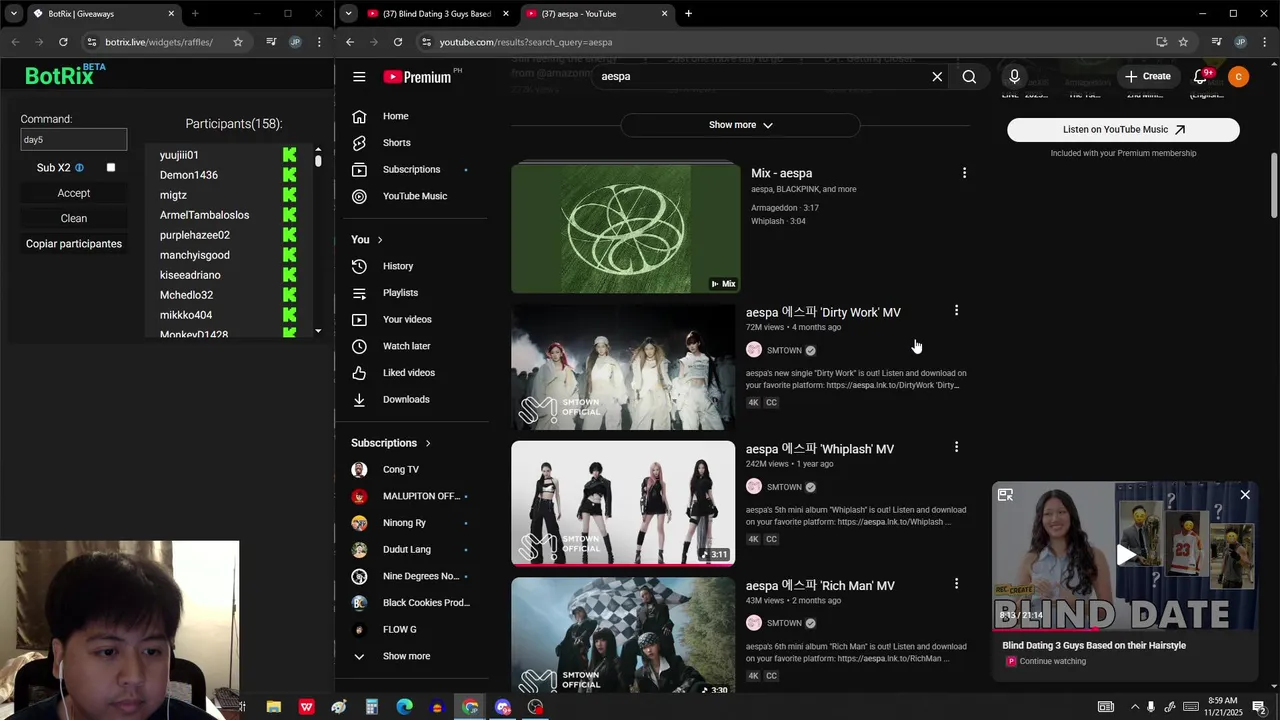Go back in the YouTube browser window
This screenshot has height=720, width=1280.
tap(350, 42)
